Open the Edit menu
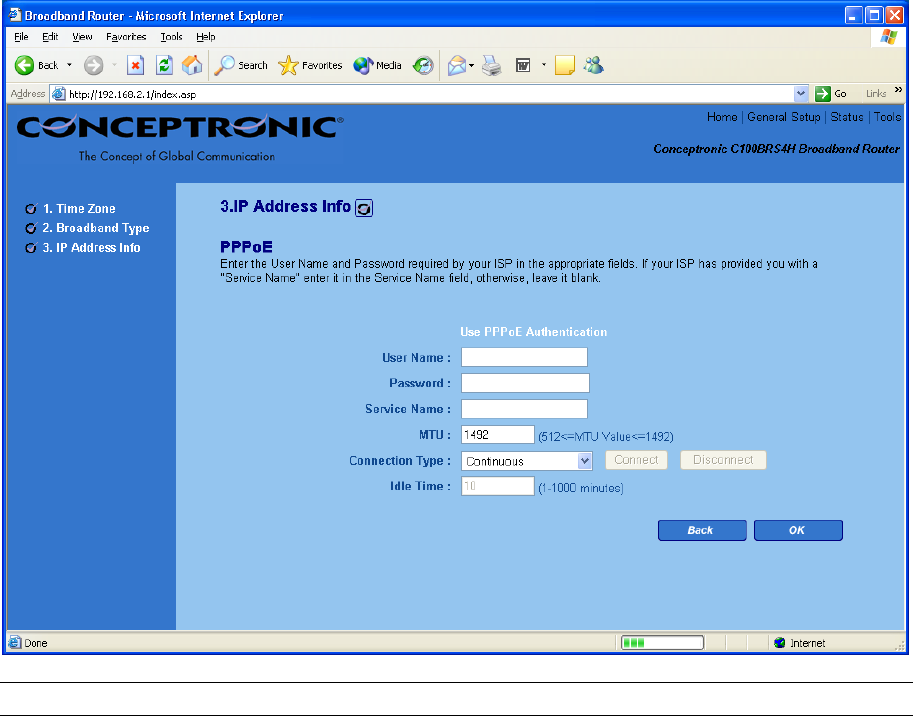This screenshot has width=913, height=716. pyautogui.click(x=50, y=37)
